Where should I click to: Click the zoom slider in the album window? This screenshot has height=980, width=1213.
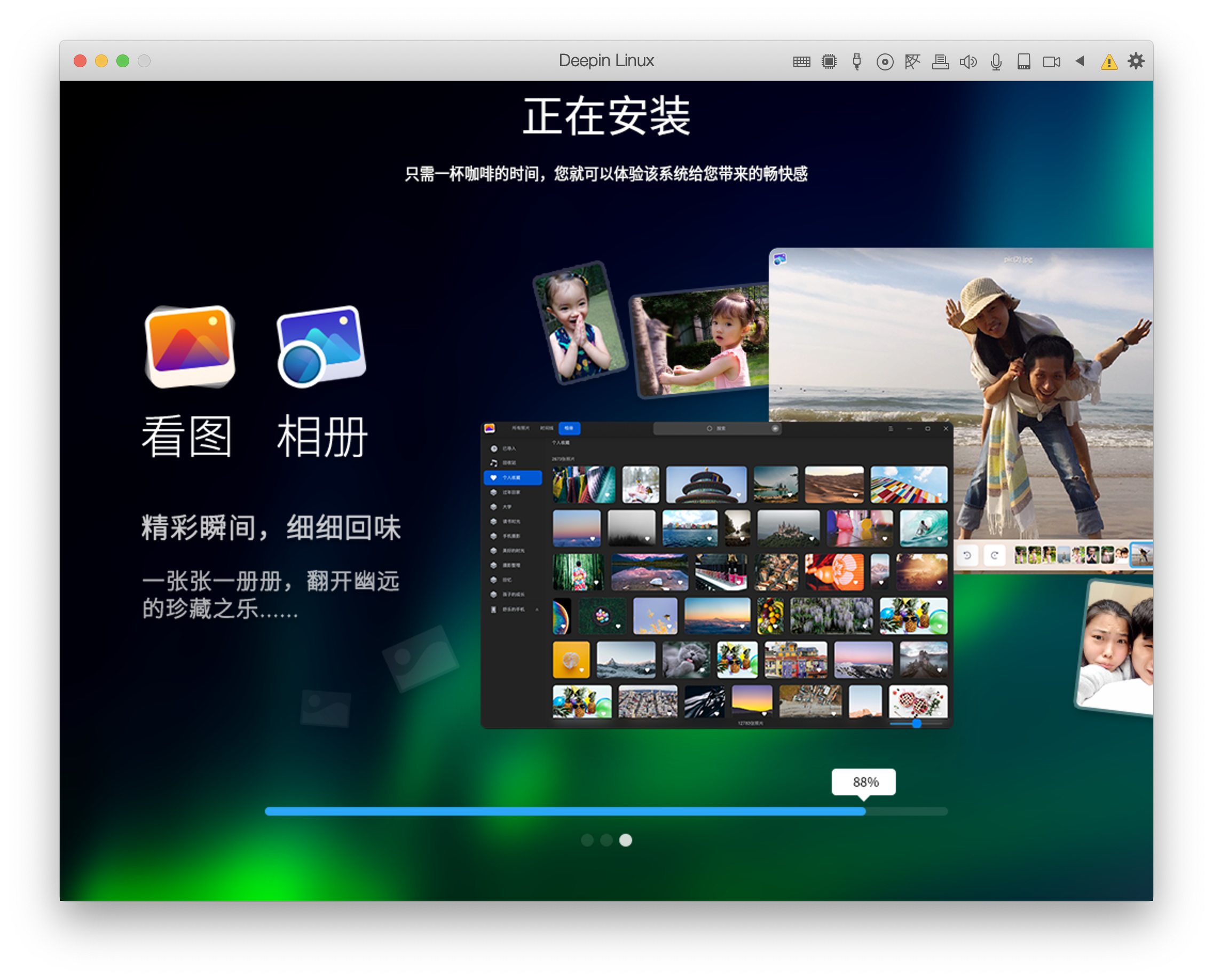pos(917,723)
